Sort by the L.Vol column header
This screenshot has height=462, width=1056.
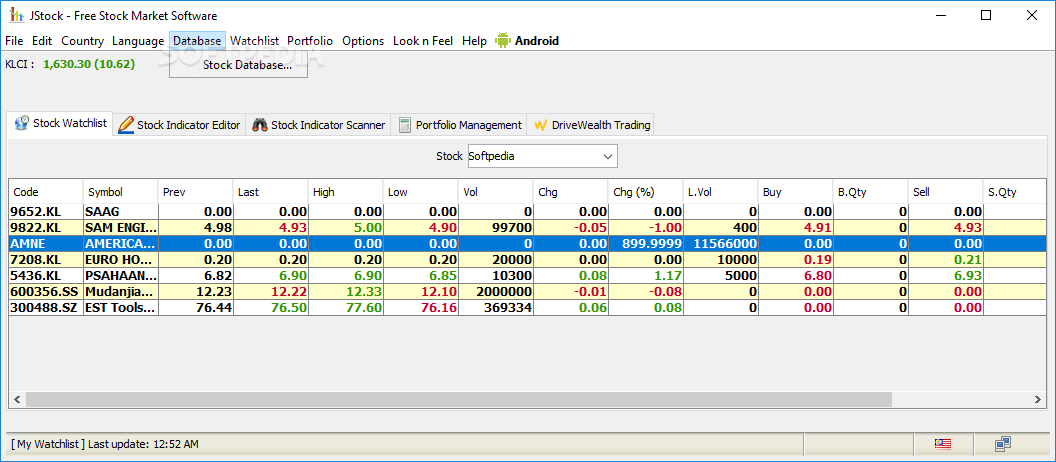(x=721, y=192)
